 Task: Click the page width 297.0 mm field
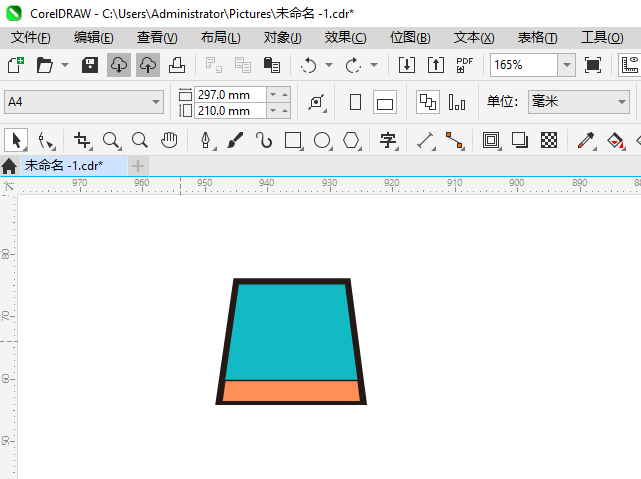230,95
